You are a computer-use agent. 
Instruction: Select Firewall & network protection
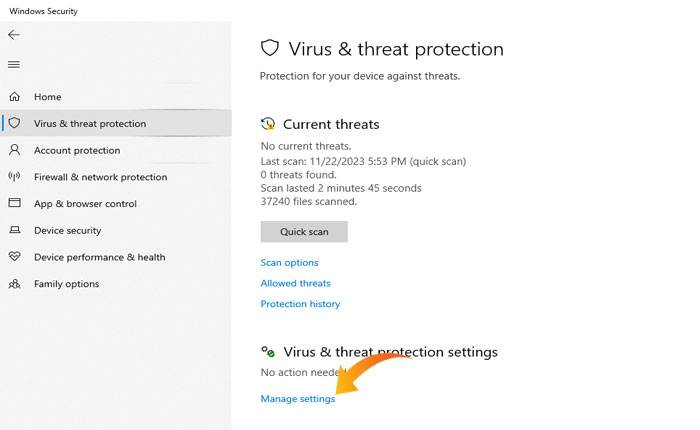tap(100, 177)
